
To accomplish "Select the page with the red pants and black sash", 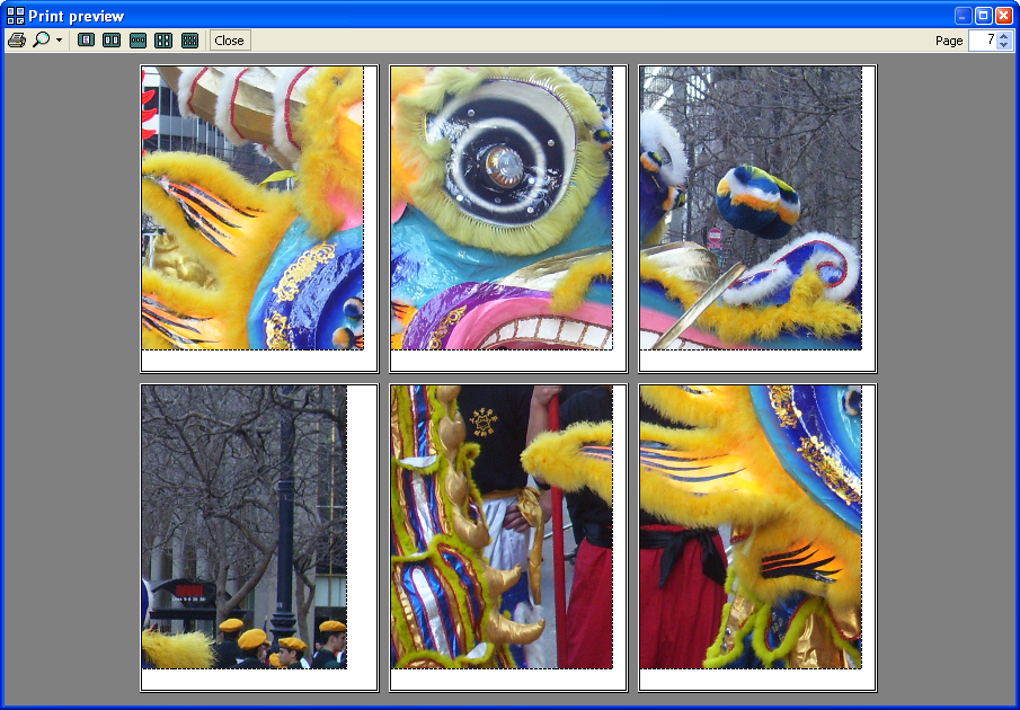I will pyautogui.click(x=757, y=537).
